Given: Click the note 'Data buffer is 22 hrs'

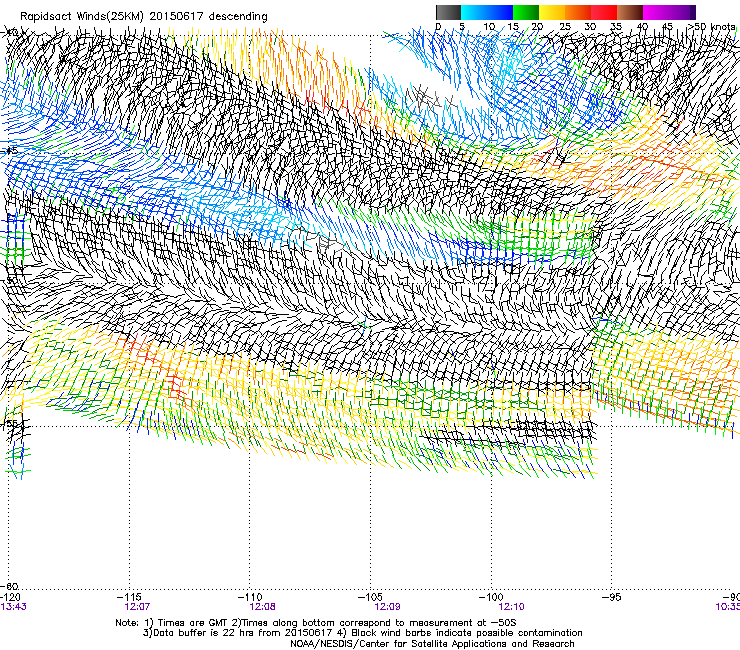Looking at the screenshot, I should point(202,633).
